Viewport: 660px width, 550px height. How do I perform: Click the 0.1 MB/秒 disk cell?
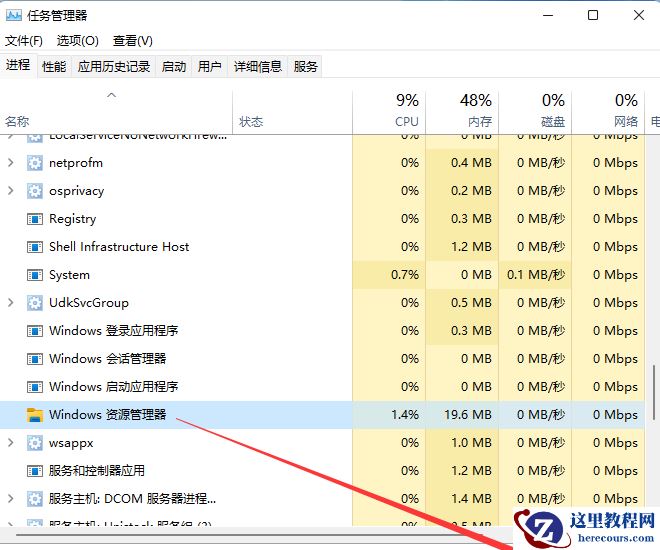point(536,275)
